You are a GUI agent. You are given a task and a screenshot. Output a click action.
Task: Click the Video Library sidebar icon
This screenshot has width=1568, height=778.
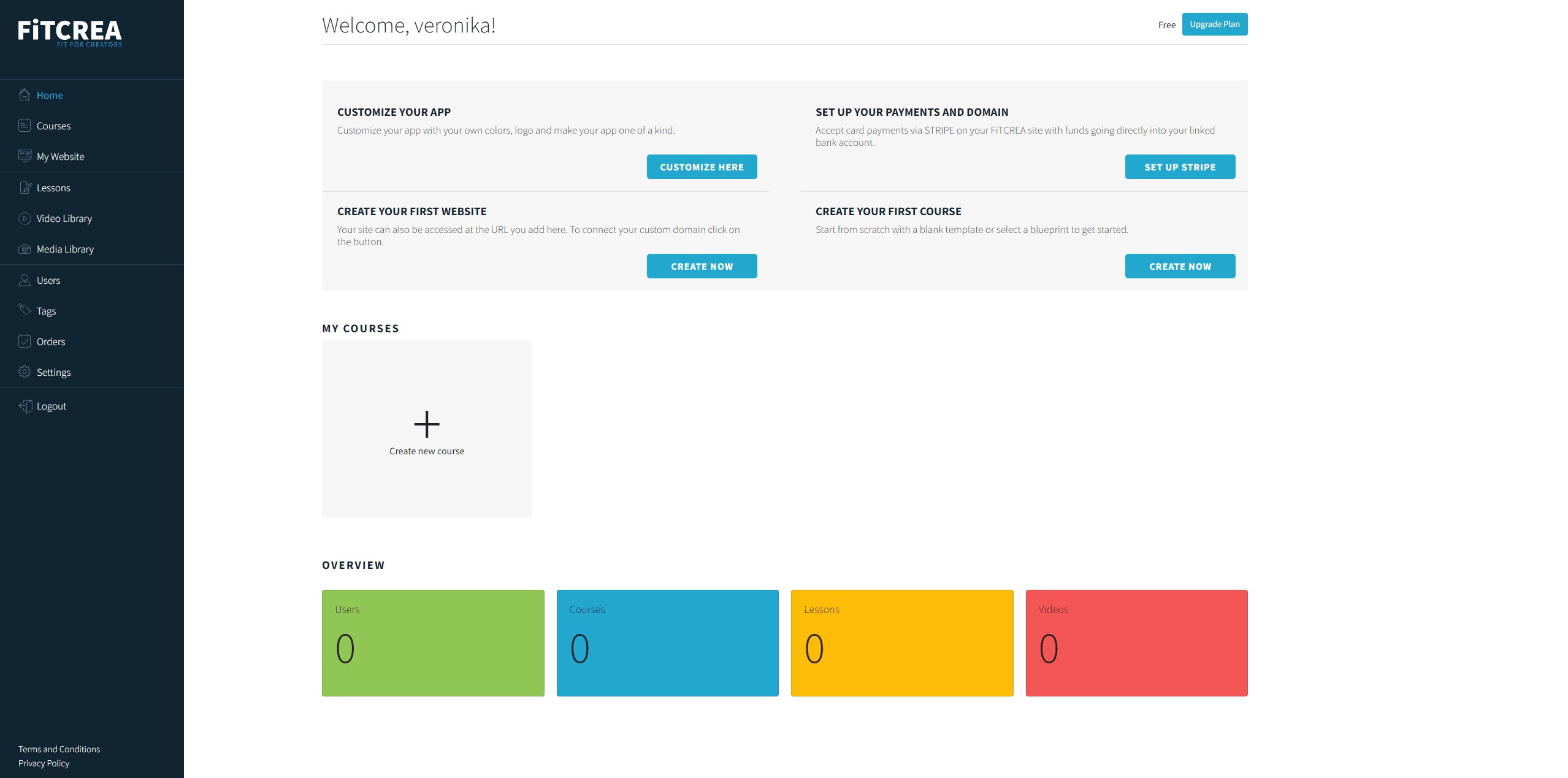click(25, 218)
